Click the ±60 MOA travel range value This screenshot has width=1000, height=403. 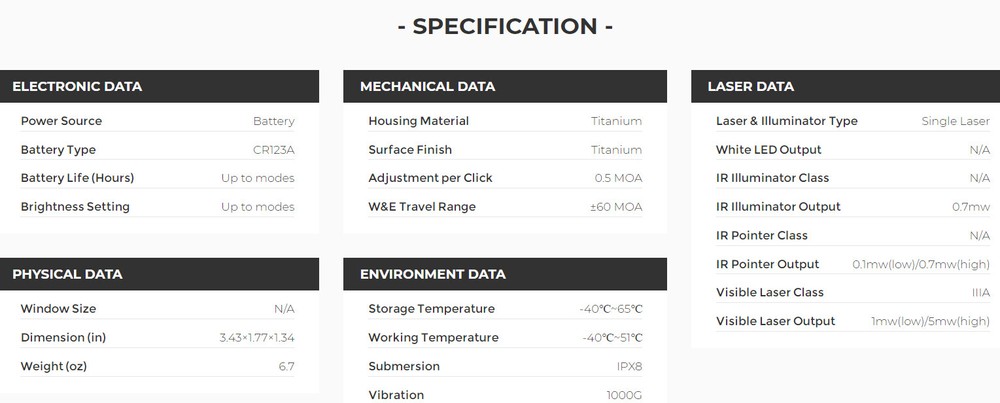[617, 207]
